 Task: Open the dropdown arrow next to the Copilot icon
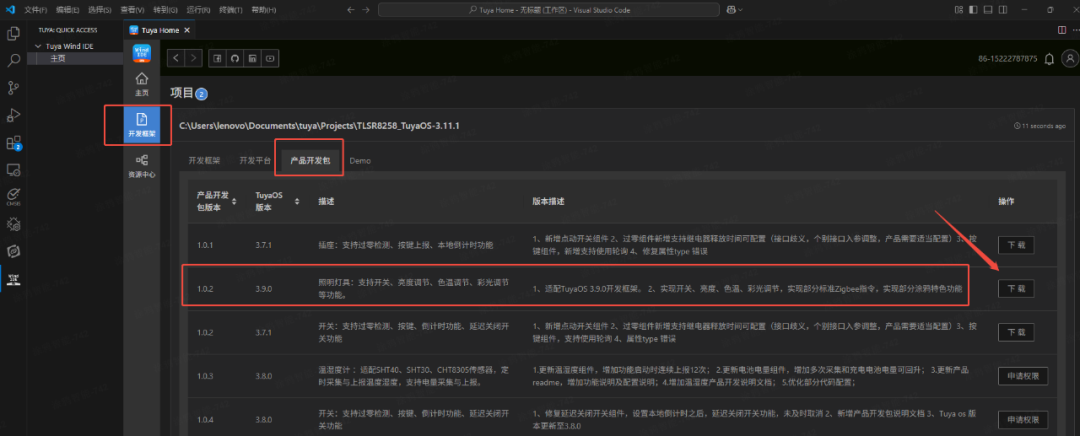pos(740,10)
